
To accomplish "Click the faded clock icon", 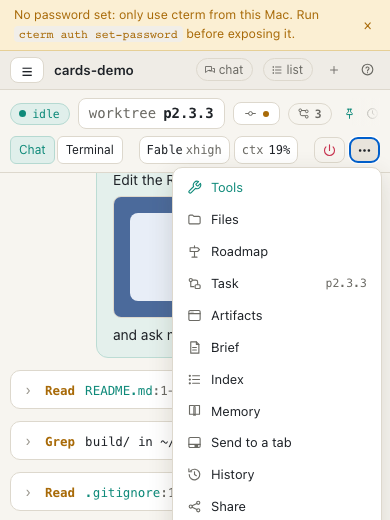I will point(372,114).
